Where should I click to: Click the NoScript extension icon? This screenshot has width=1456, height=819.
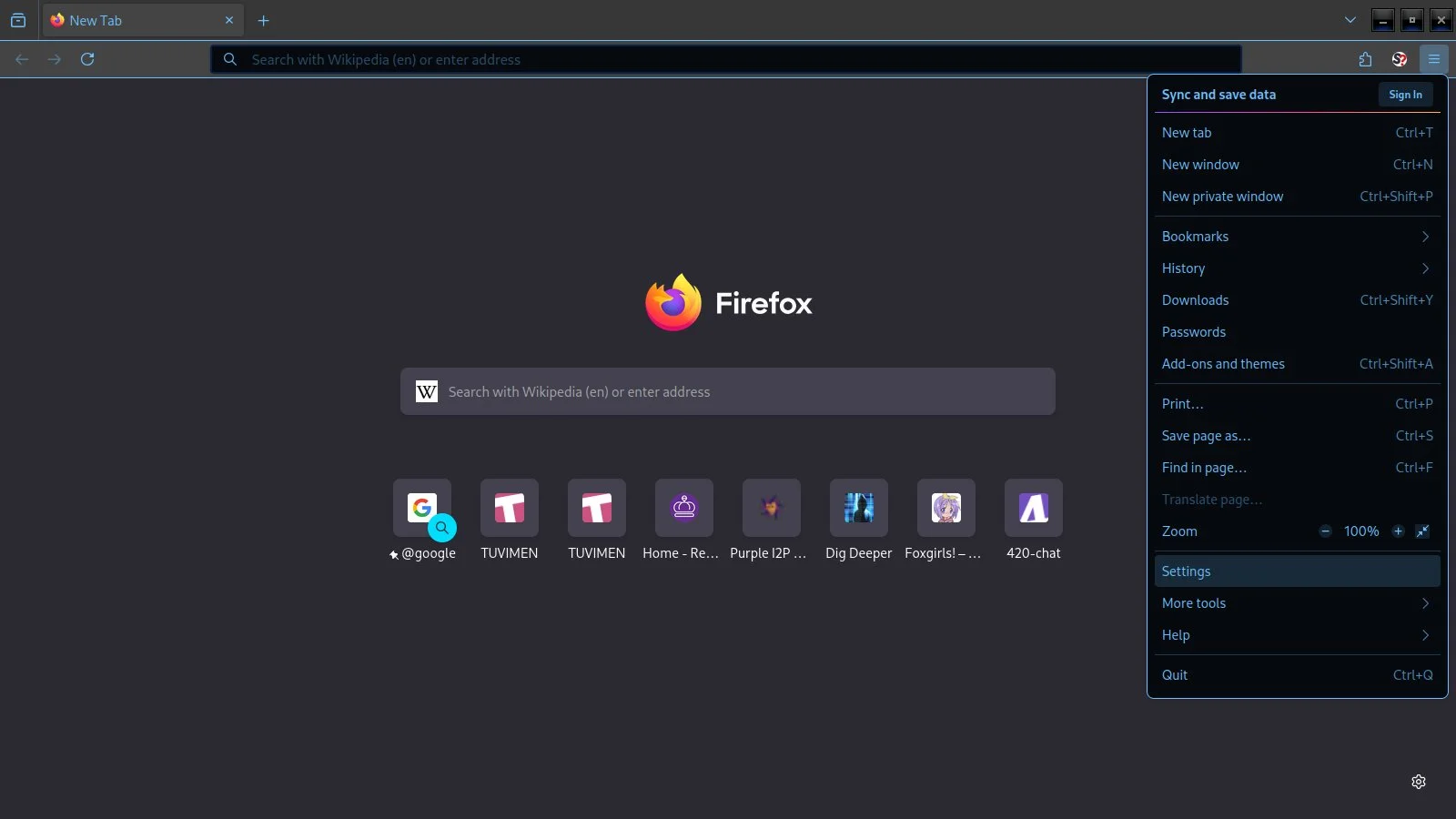1400,59
